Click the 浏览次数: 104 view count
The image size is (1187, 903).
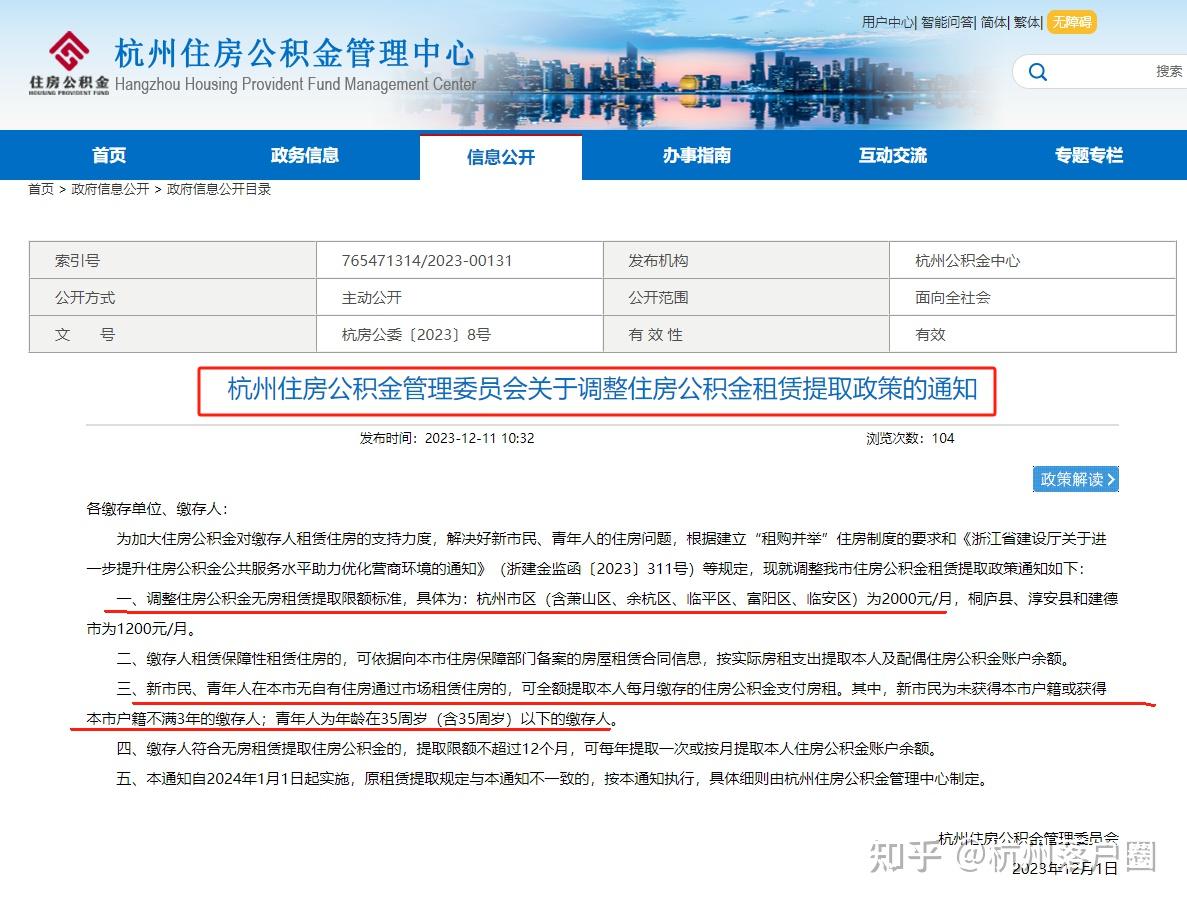pyautogui.click(x=910, y=438)
